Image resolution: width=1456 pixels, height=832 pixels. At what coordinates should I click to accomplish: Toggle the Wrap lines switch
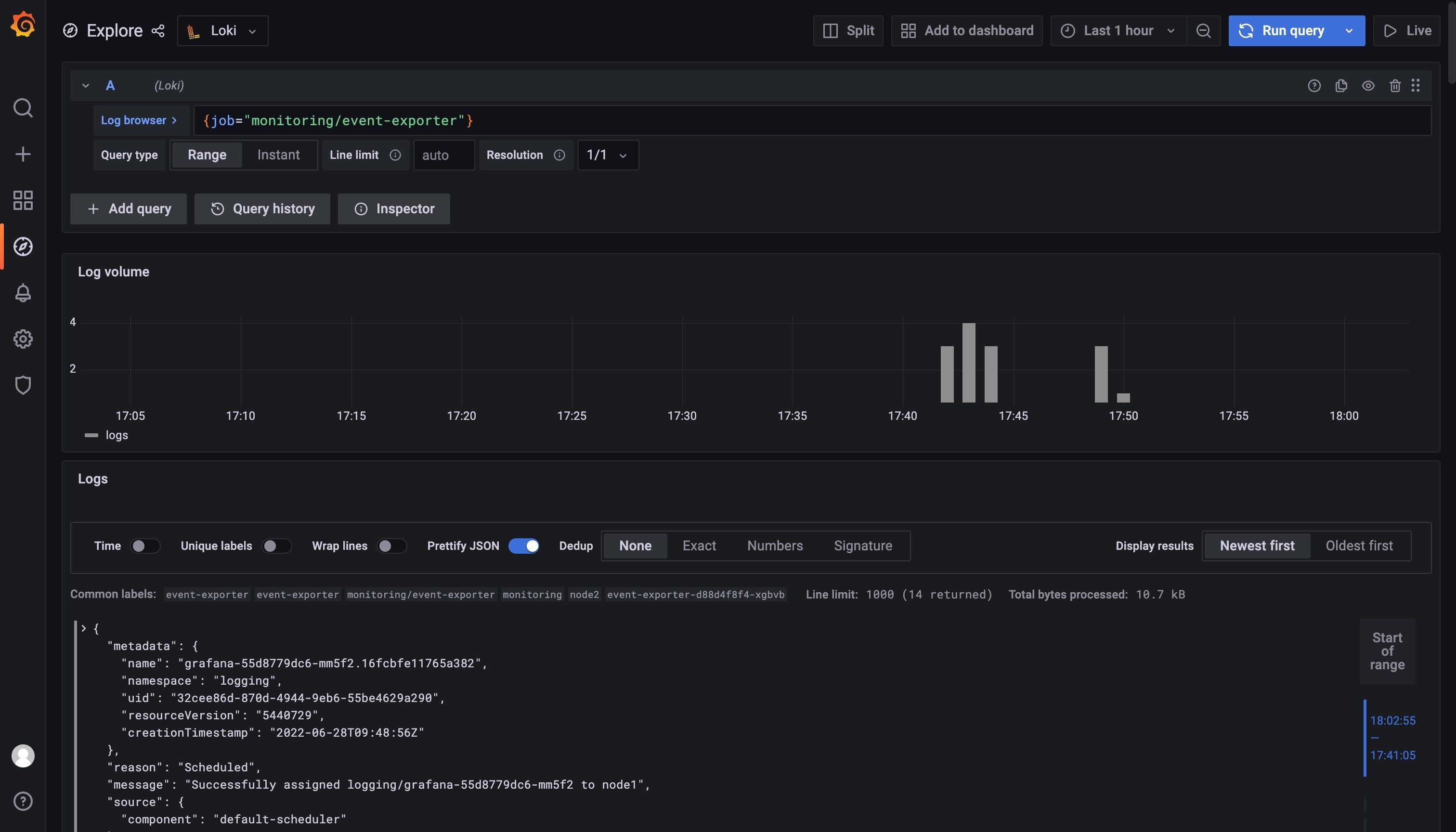click(x=390, y=546)
